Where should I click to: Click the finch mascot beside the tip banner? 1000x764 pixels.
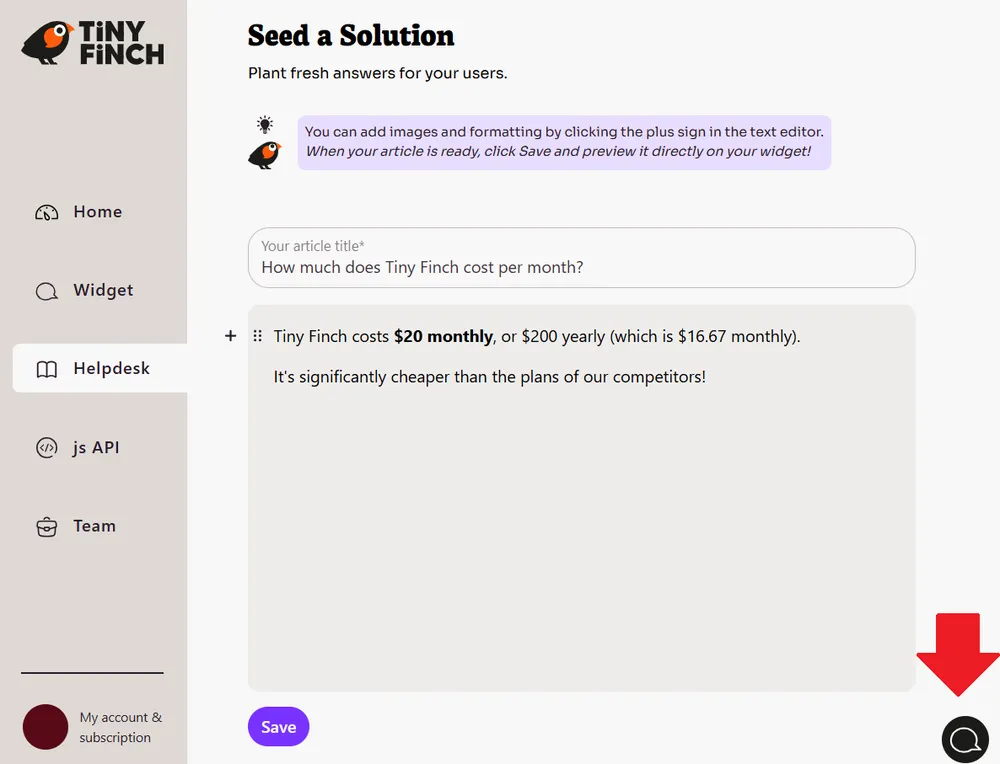[263, 155]
